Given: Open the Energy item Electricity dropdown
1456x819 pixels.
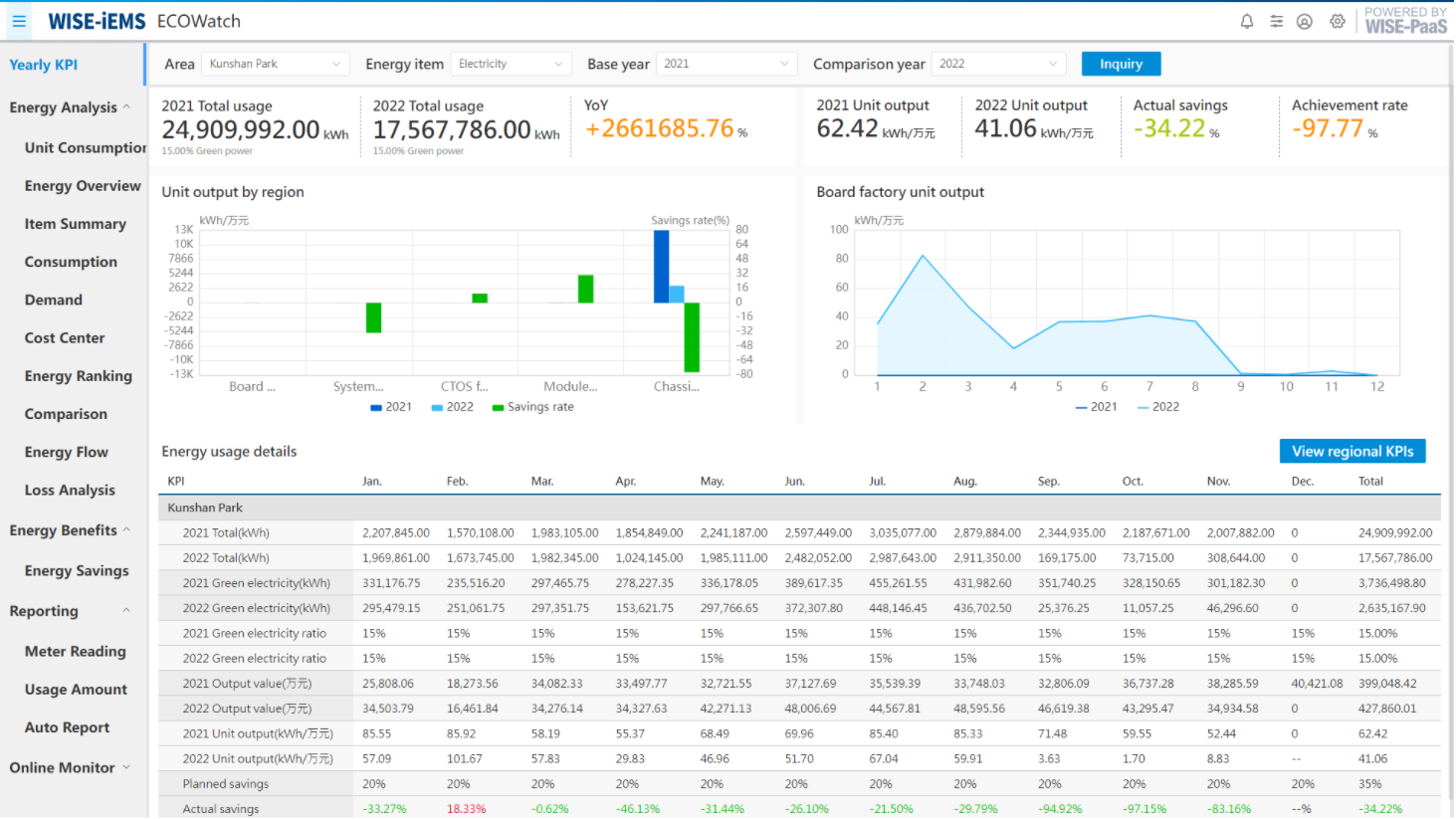Looking at the screenshot, I should [x=511, y=64].
